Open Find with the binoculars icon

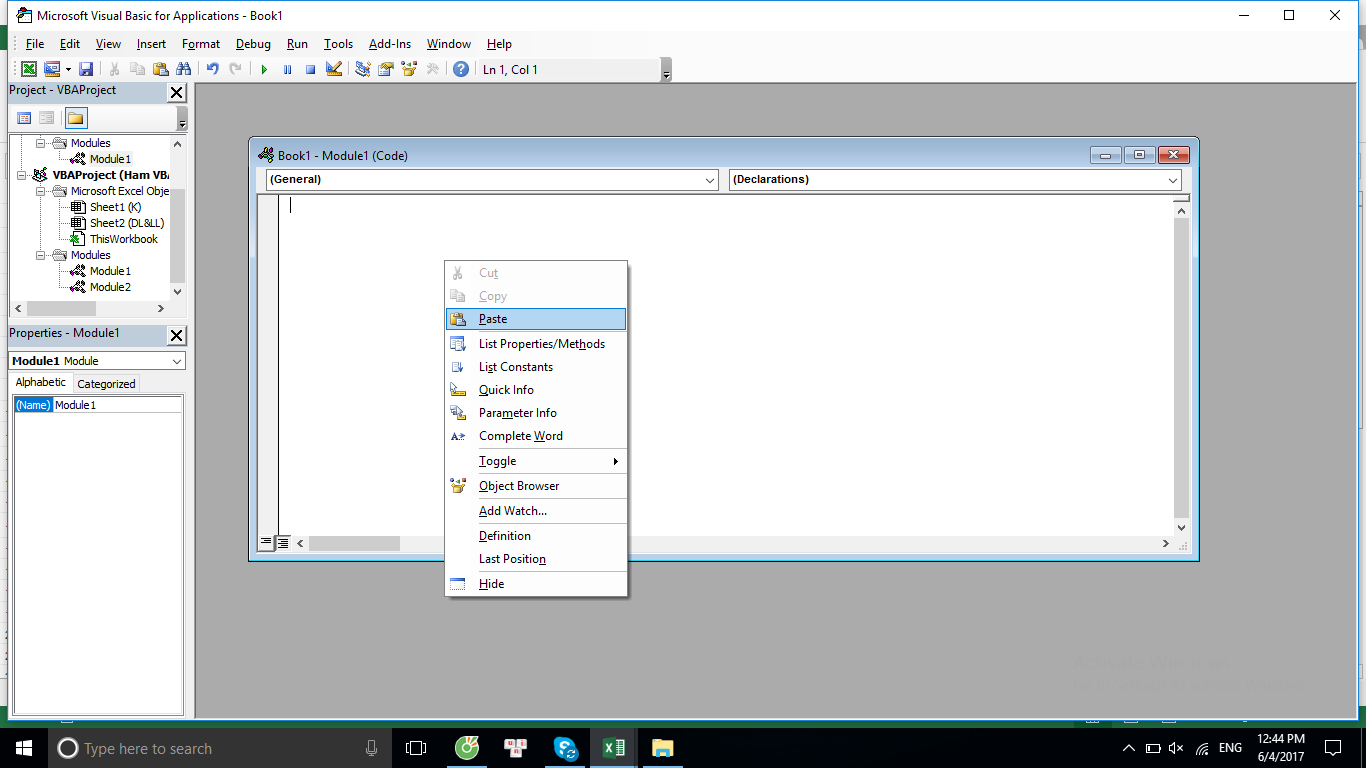[183, 69]
